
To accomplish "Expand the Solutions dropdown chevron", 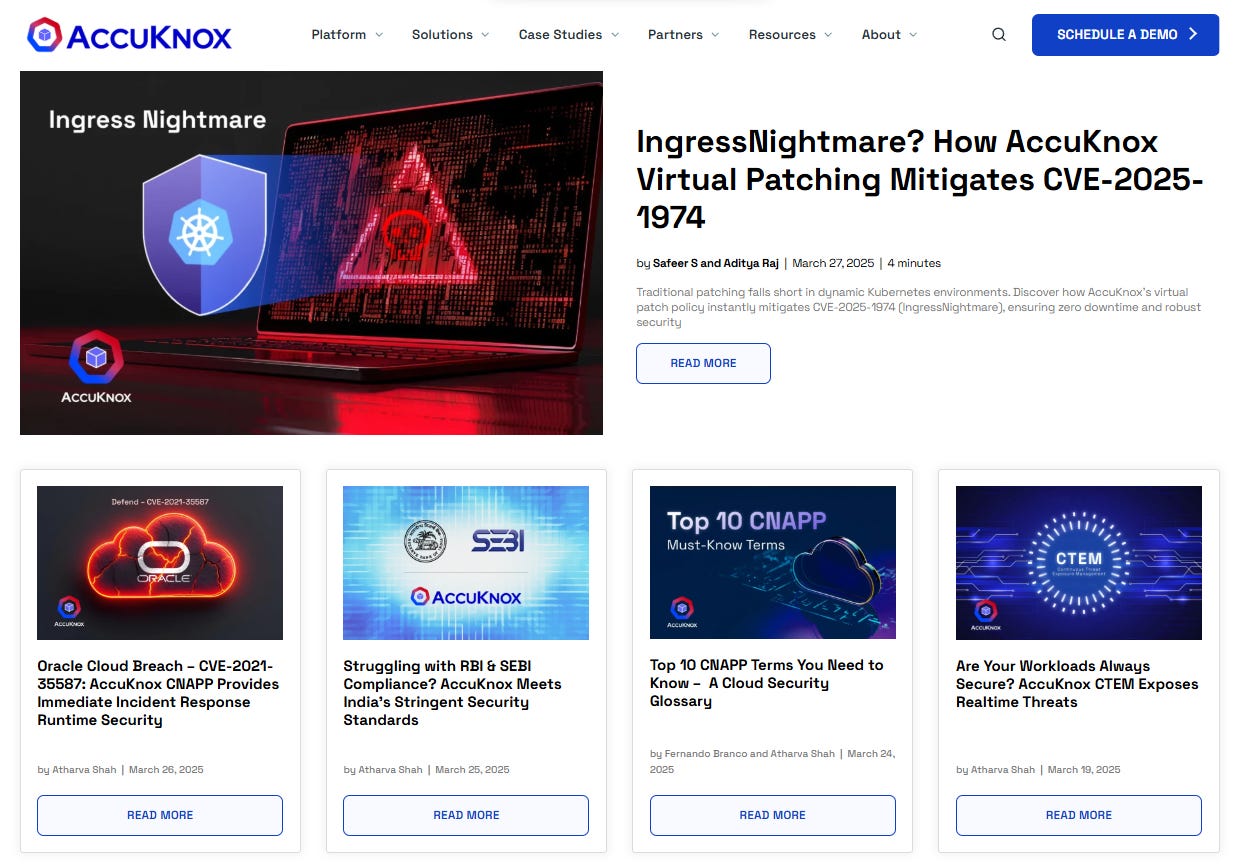I will coord(485,35).
